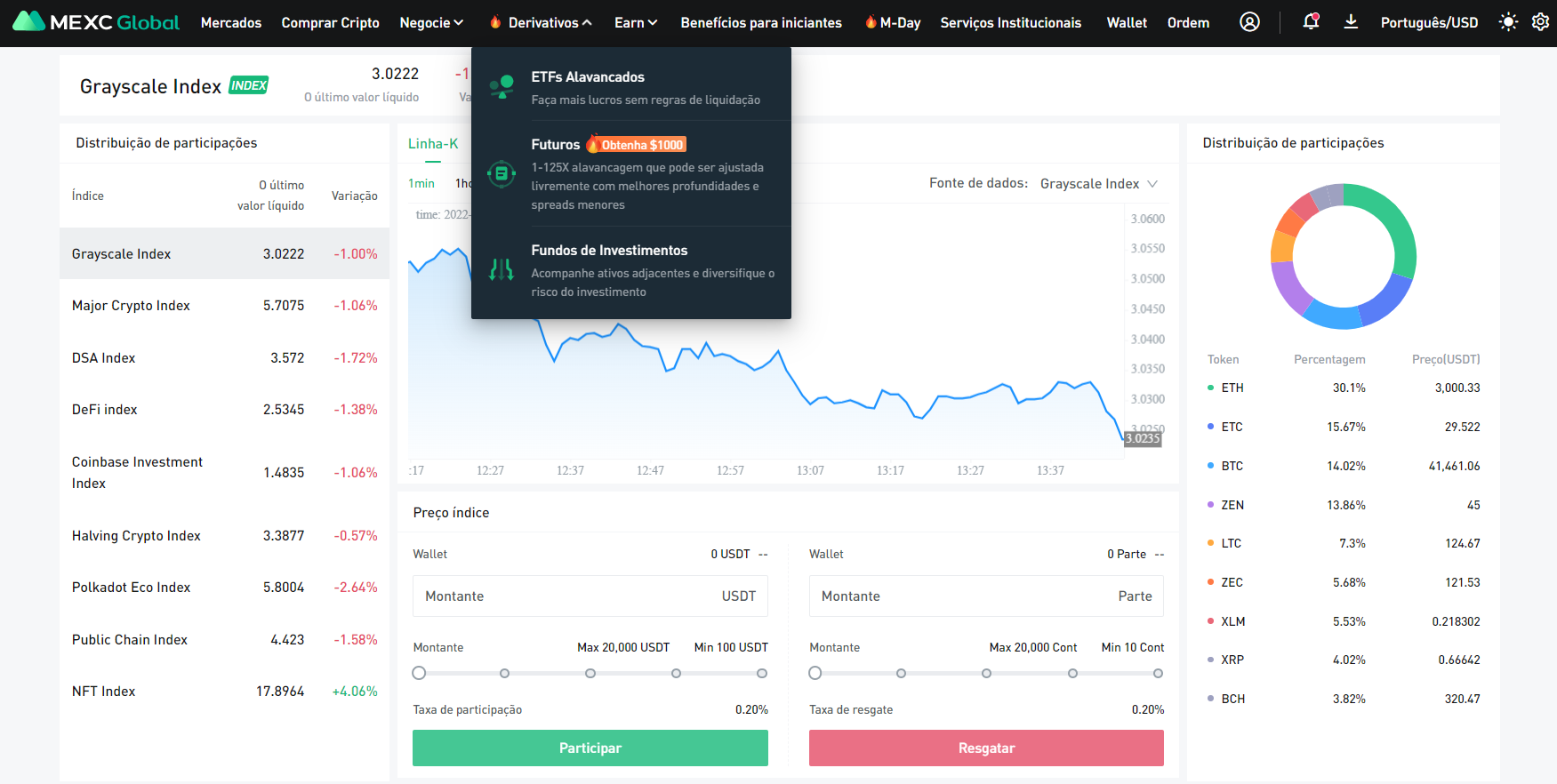Screen dimensions: 1557x784
Task: Click the green Participar button
Action: pos(590,748)
